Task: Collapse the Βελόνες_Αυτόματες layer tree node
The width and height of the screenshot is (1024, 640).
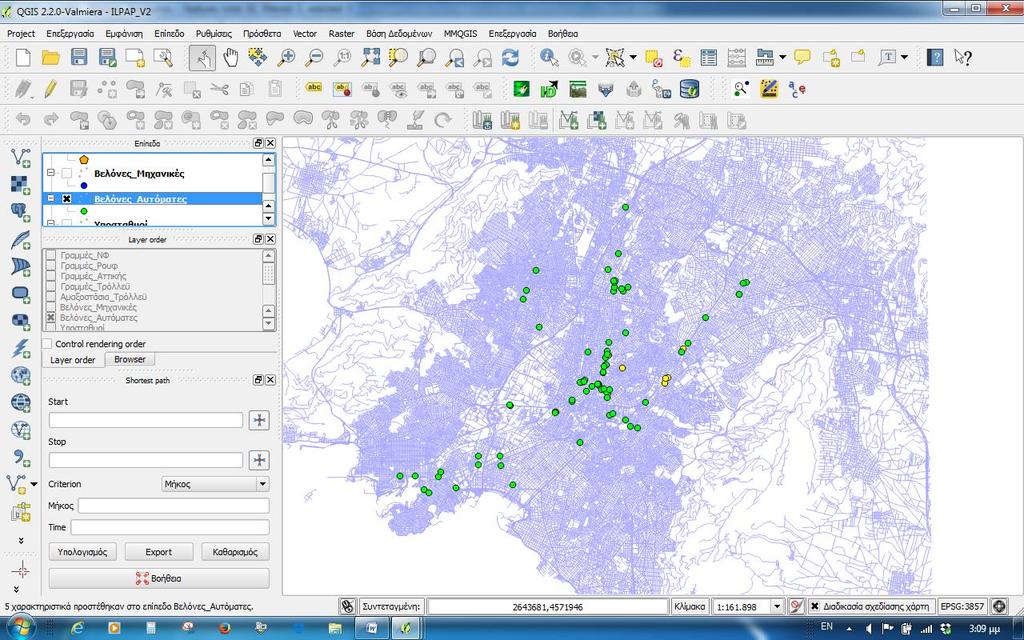Action: click(51, 199)
